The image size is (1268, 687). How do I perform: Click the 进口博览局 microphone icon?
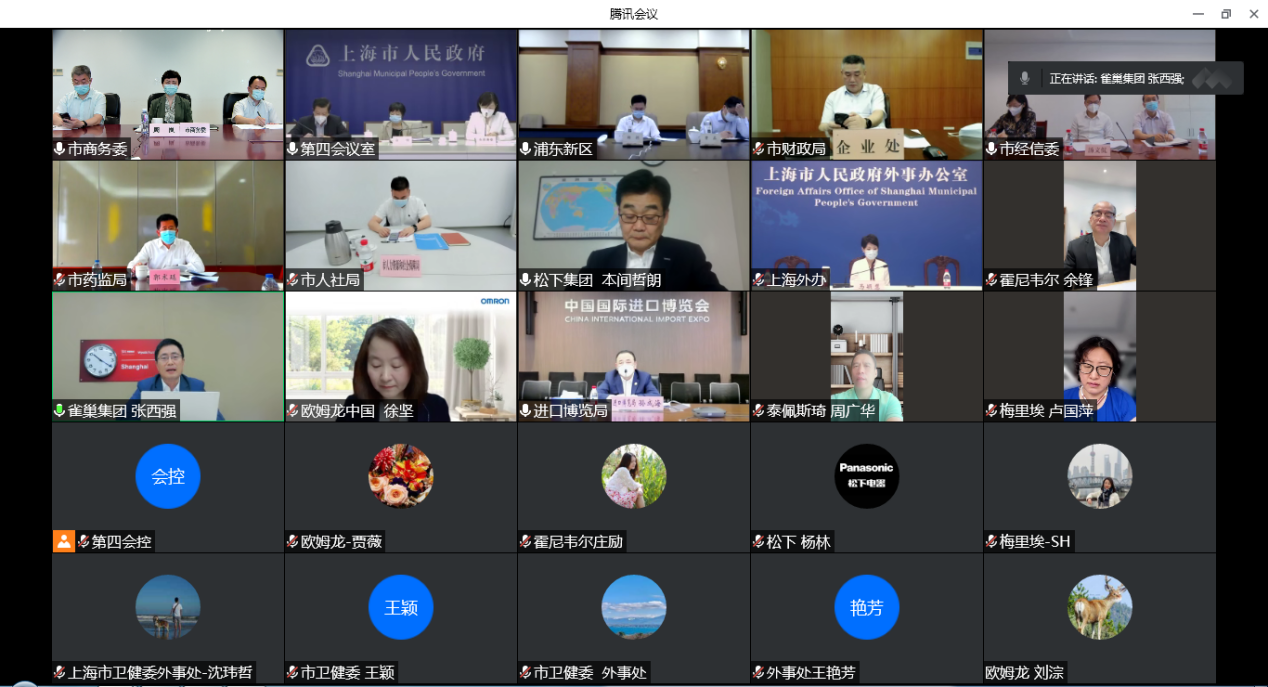pos(526,411)
